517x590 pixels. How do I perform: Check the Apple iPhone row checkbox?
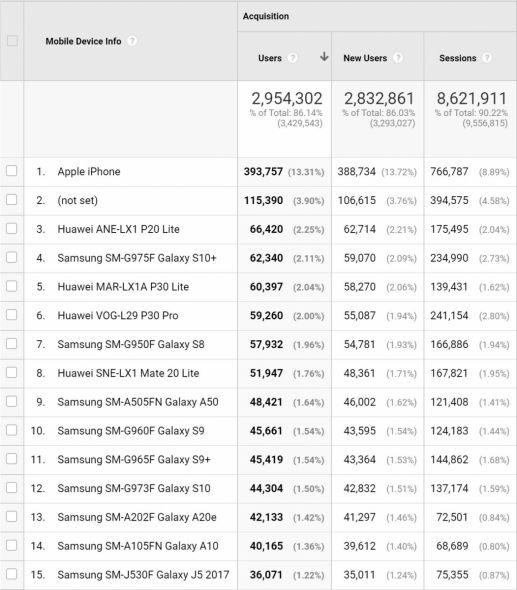[12, 171]
